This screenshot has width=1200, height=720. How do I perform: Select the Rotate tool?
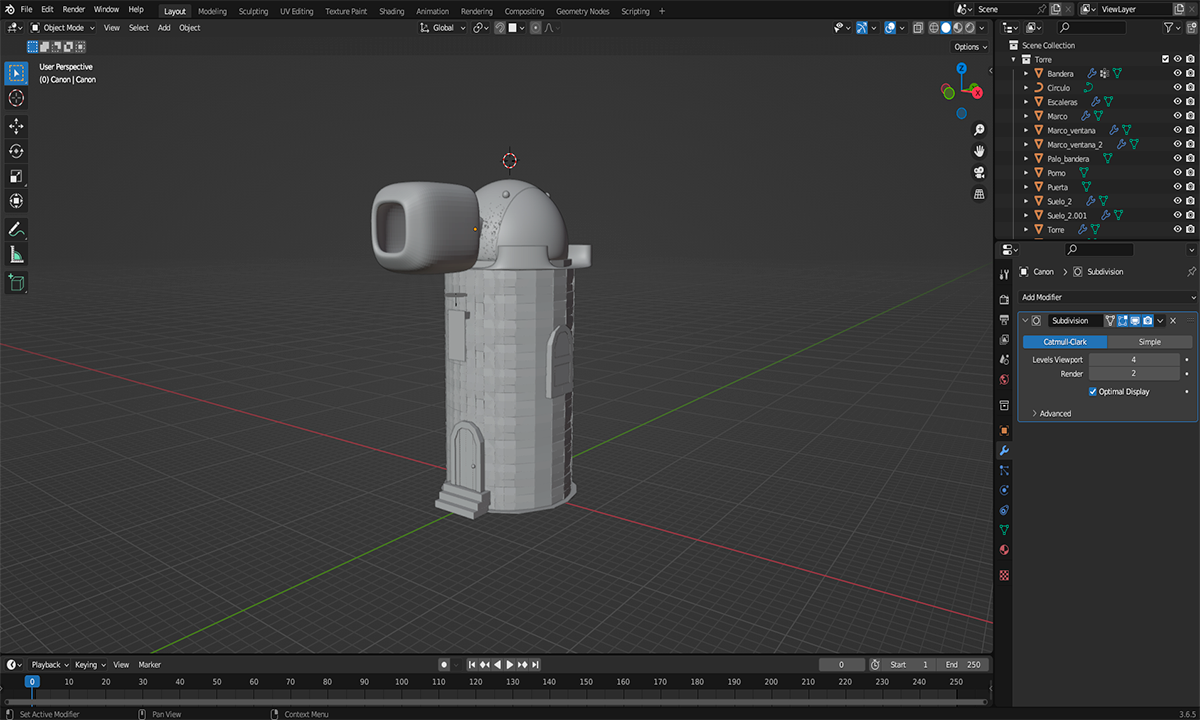pyautogui.click(x=16, y=151)
